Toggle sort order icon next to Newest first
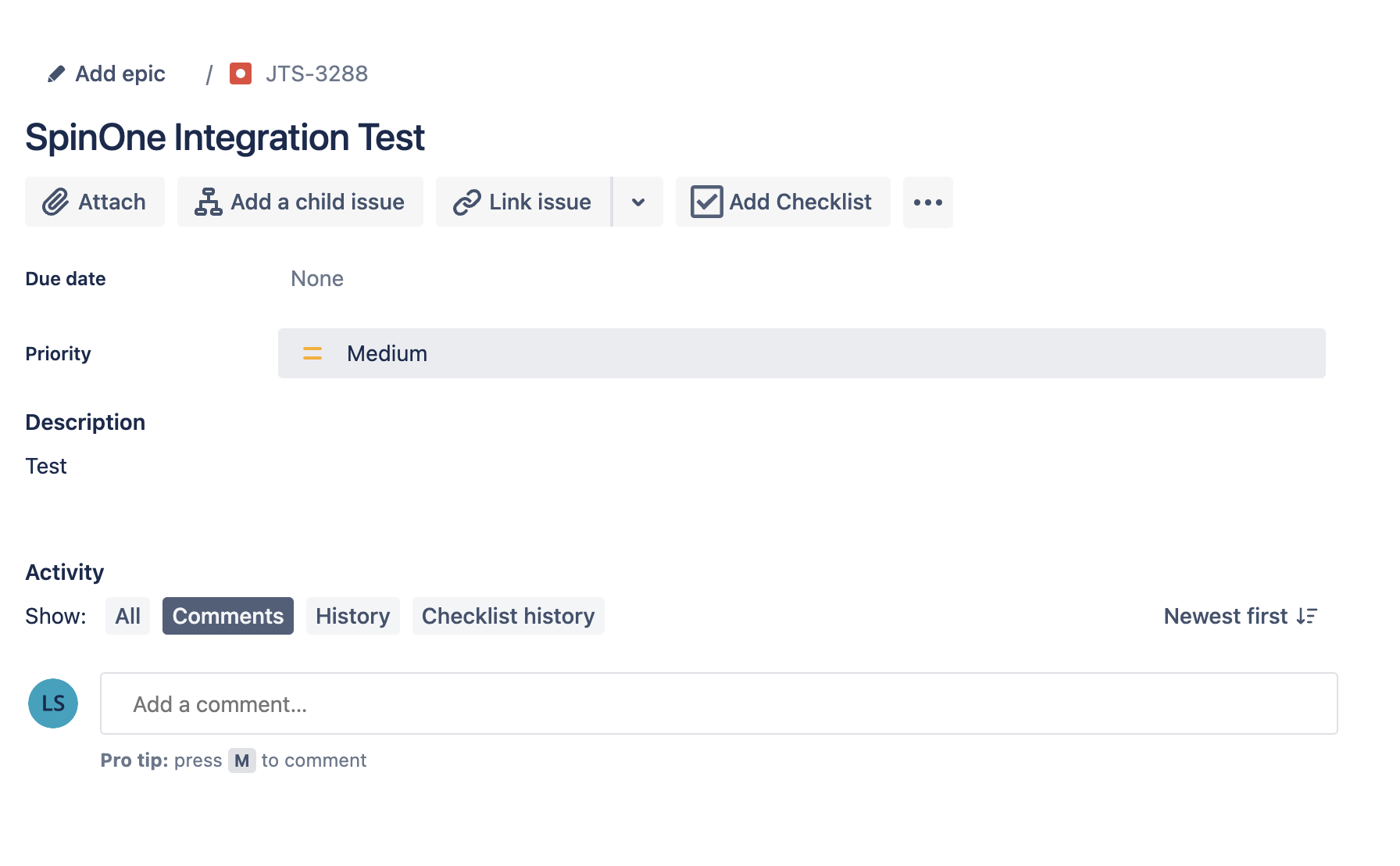Viewport: 1400px width, 866px height. tap(1306, 617)
